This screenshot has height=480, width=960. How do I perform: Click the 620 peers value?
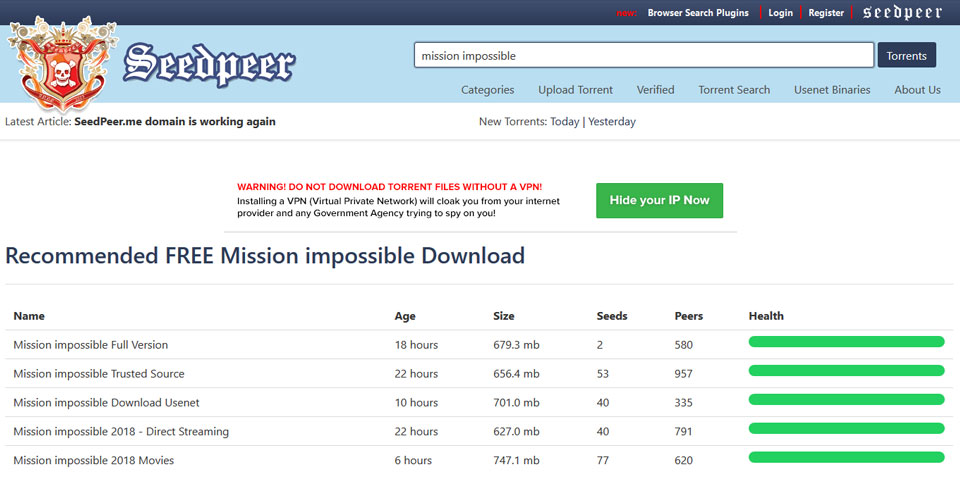pos(683,460)
